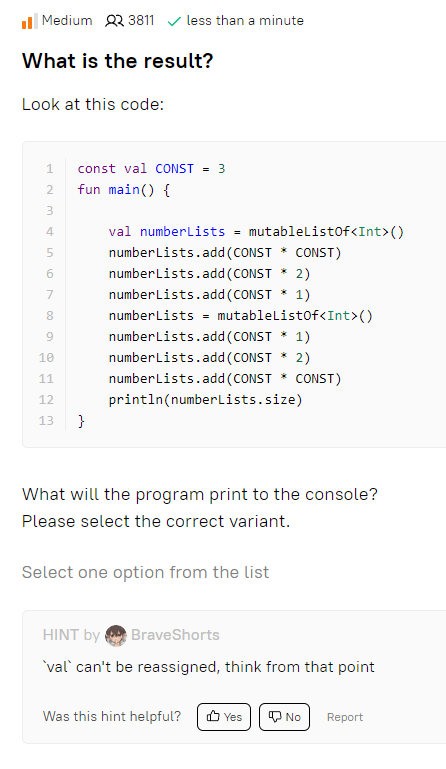Click the 'What is the result?' heading
This screenshot has width=446, height=769.
coord(118,61)
